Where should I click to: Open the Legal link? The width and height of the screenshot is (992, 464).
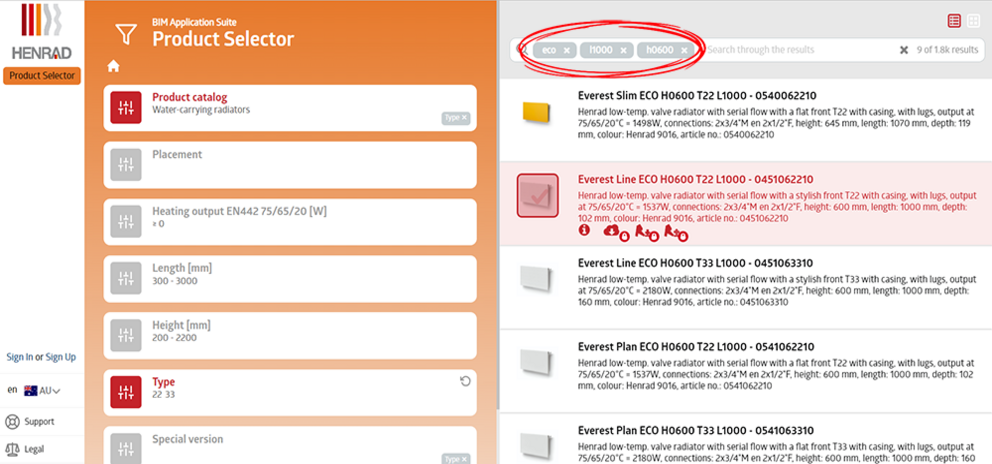click(x=34, y=449)
